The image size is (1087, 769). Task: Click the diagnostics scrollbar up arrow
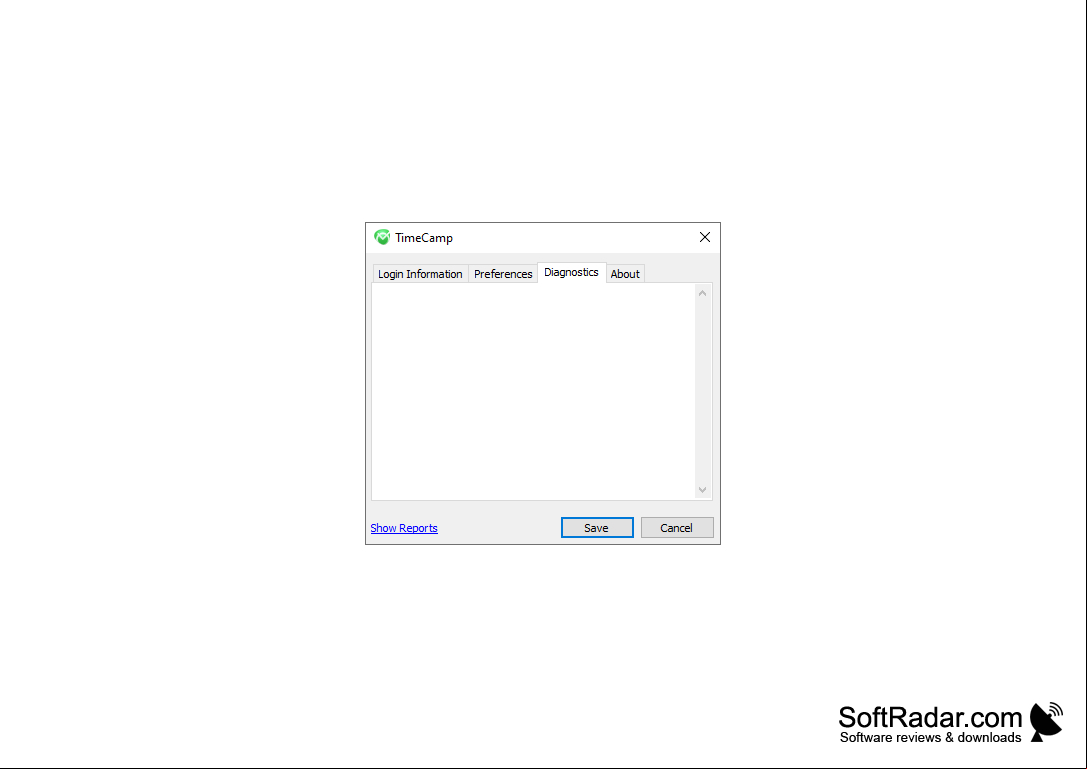point(702,293)
